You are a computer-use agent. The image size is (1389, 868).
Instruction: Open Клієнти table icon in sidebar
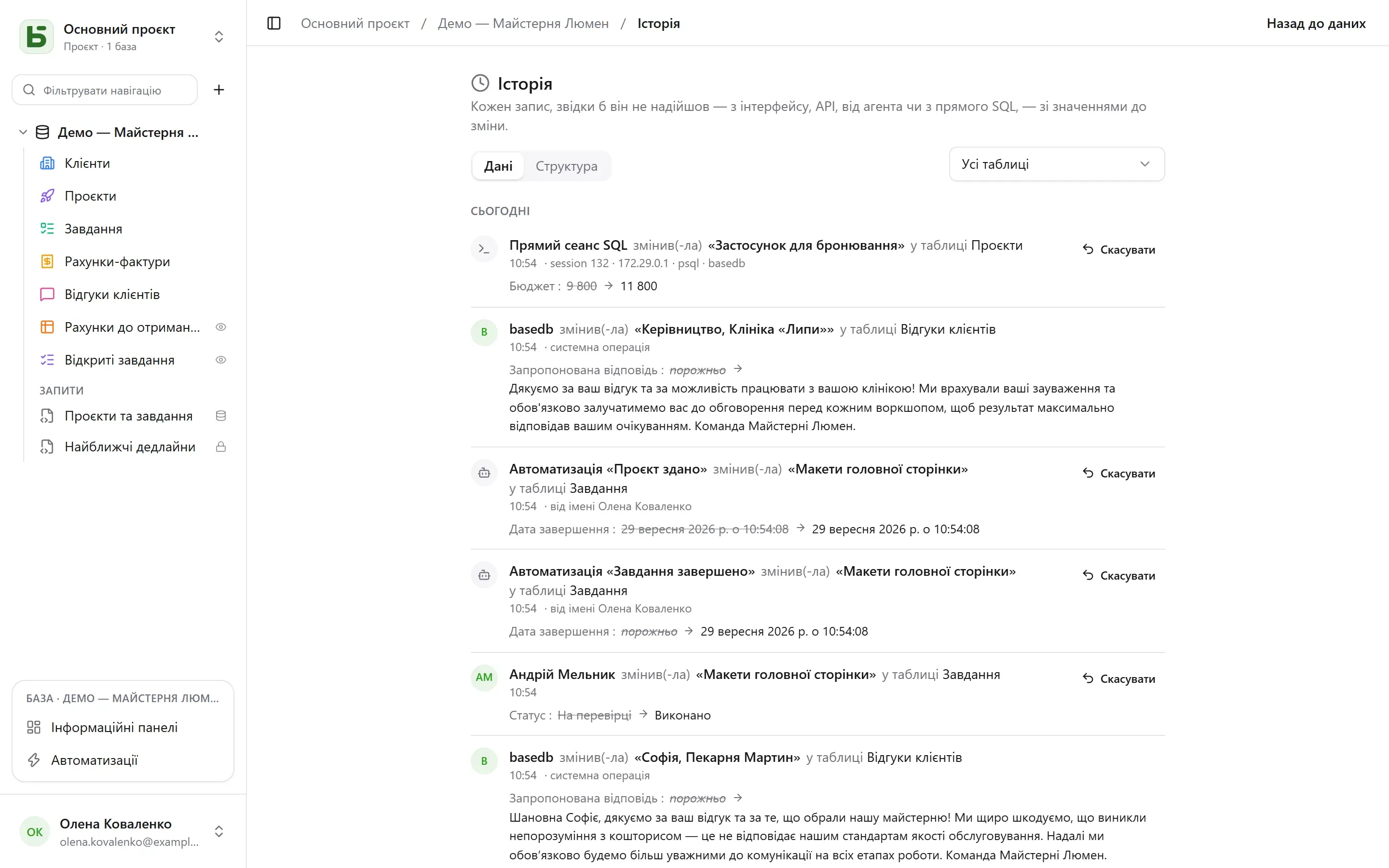[x=47, y=163]
